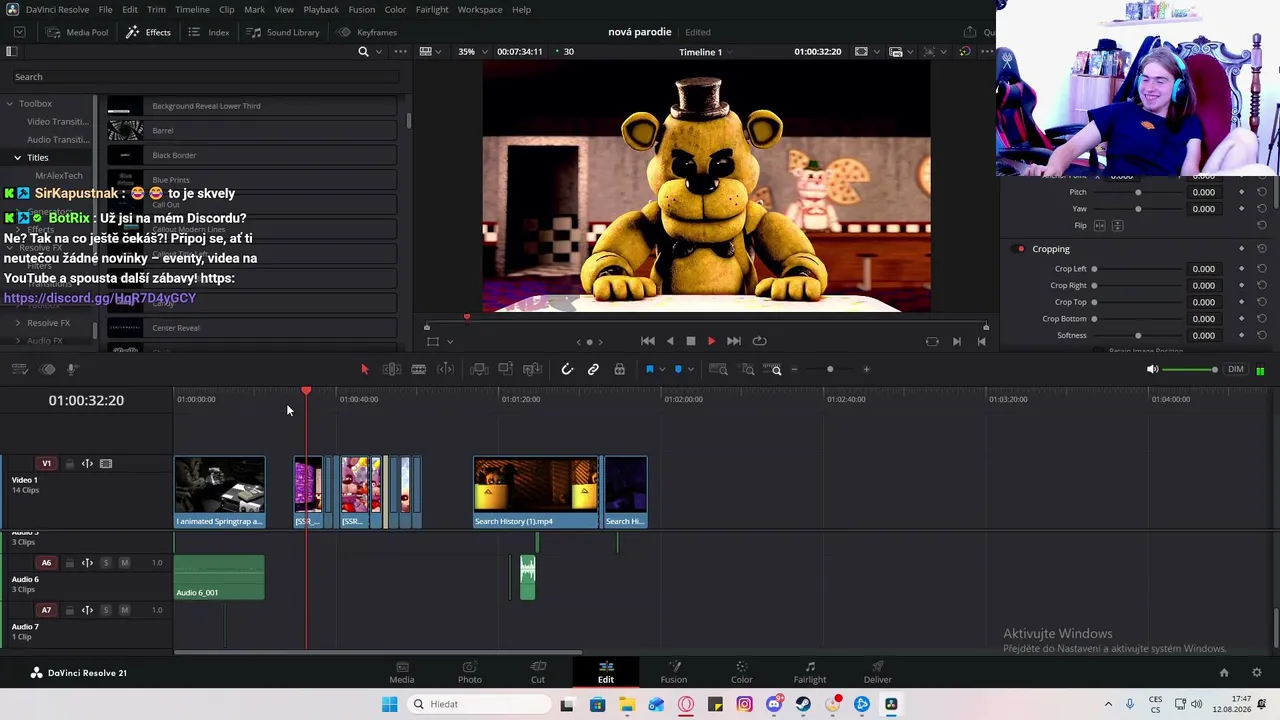Mute the Audio 7 track
Viewport: 1280px width, 720px height.
click(x=124, y=610)
